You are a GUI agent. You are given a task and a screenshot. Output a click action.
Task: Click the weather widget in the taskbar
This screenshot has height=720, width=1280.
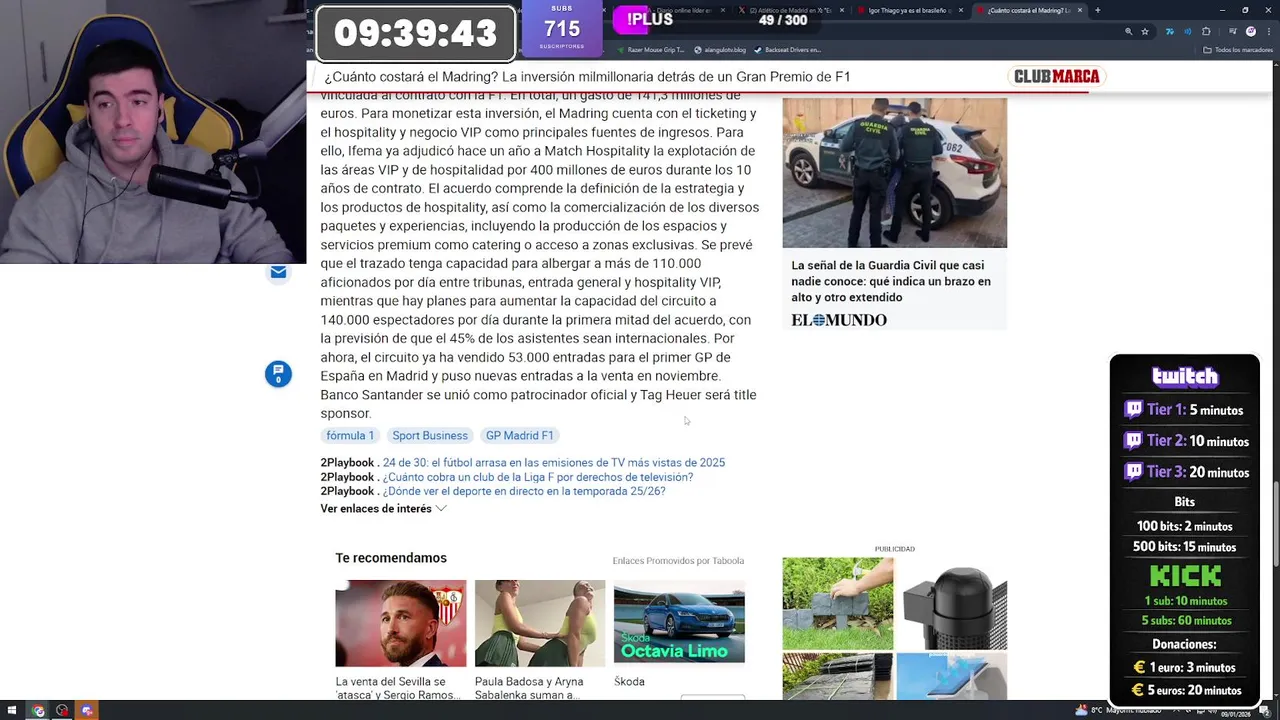point(1116,711)
